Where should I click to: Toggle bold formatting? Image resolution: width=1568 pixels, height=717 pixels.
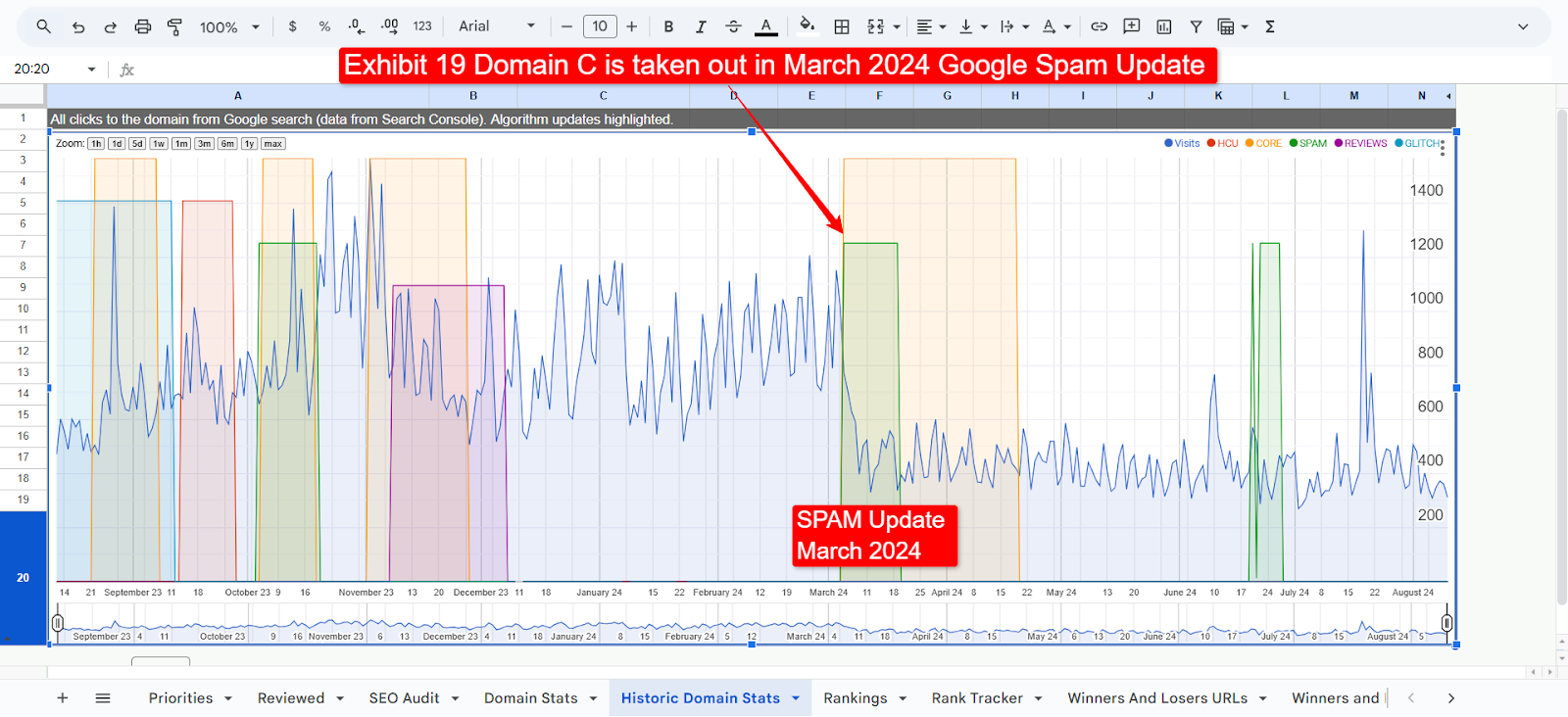tap(668, 26)
